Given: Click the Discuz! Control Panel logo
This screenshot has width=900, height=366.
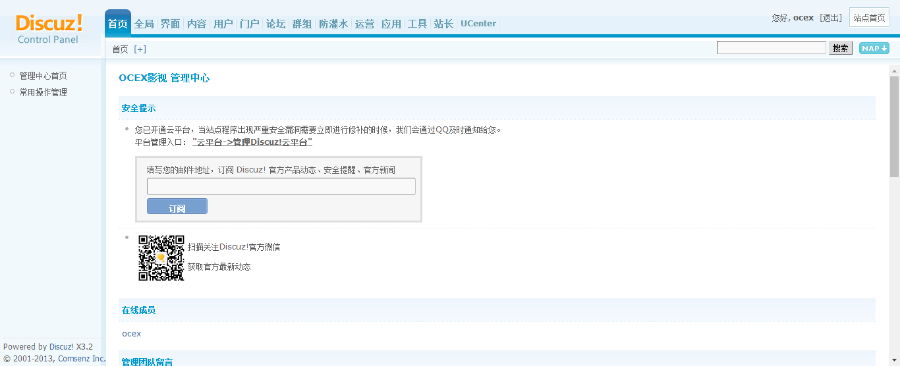Looking at the screenshot, I should (x=48, y=29).
